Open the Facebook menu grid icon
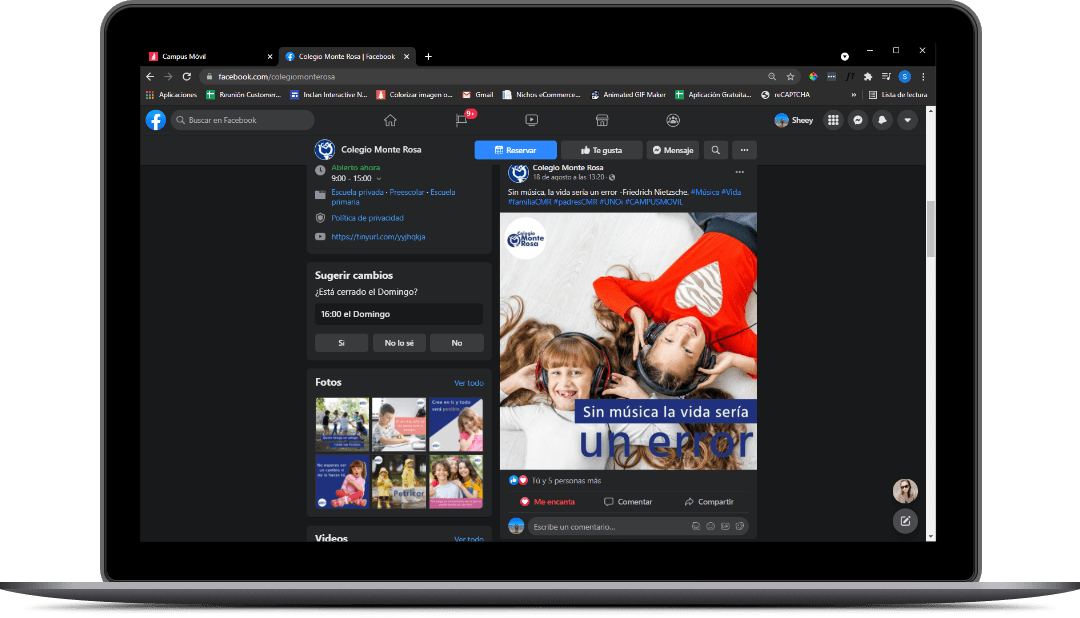This screenshot has height=618, width=1080. click(833, 120)
